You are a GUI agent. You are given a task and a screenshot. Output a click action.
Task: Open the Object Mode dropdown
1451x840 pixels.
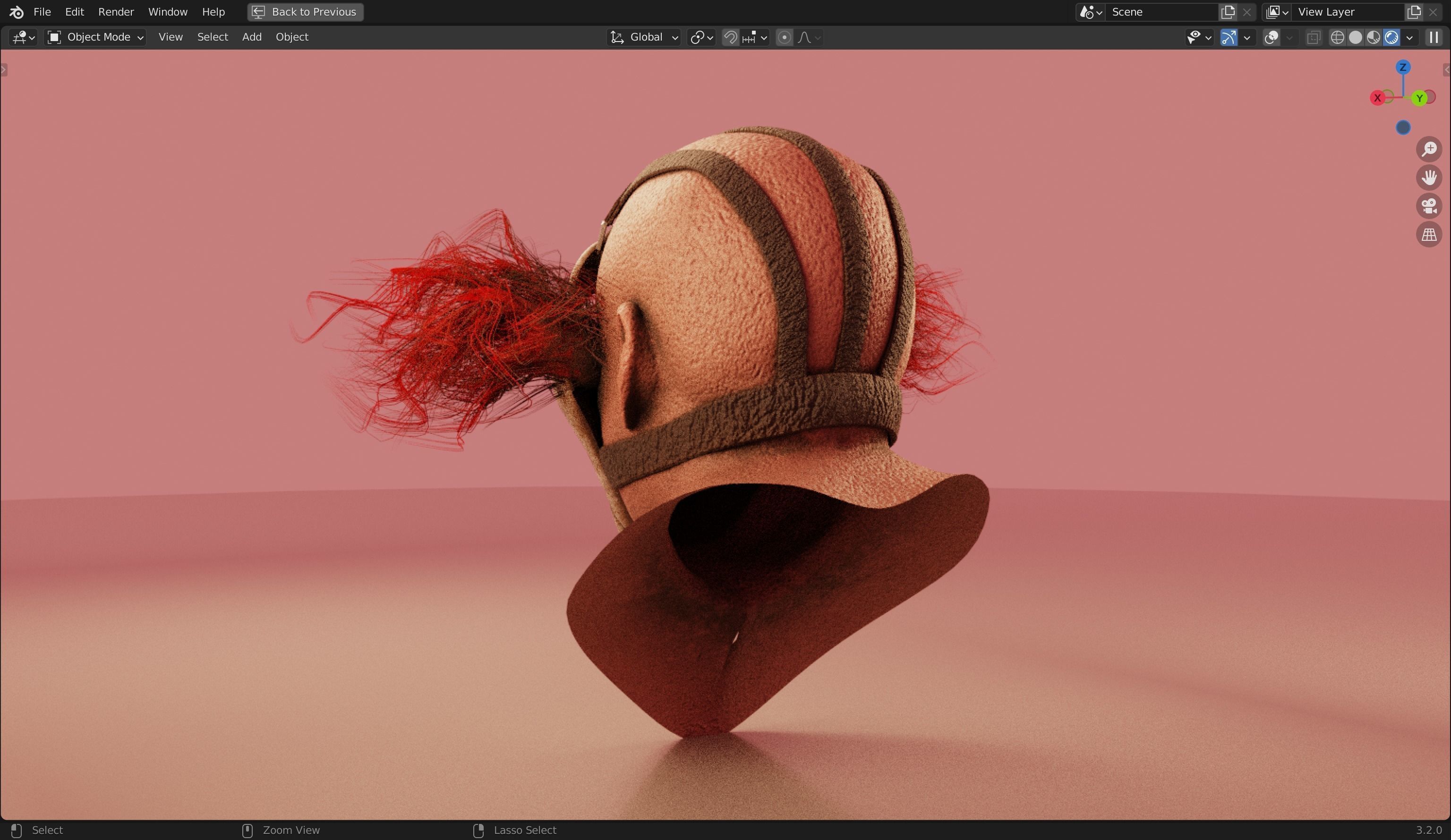pyautogui.click(x=95, y=37)
